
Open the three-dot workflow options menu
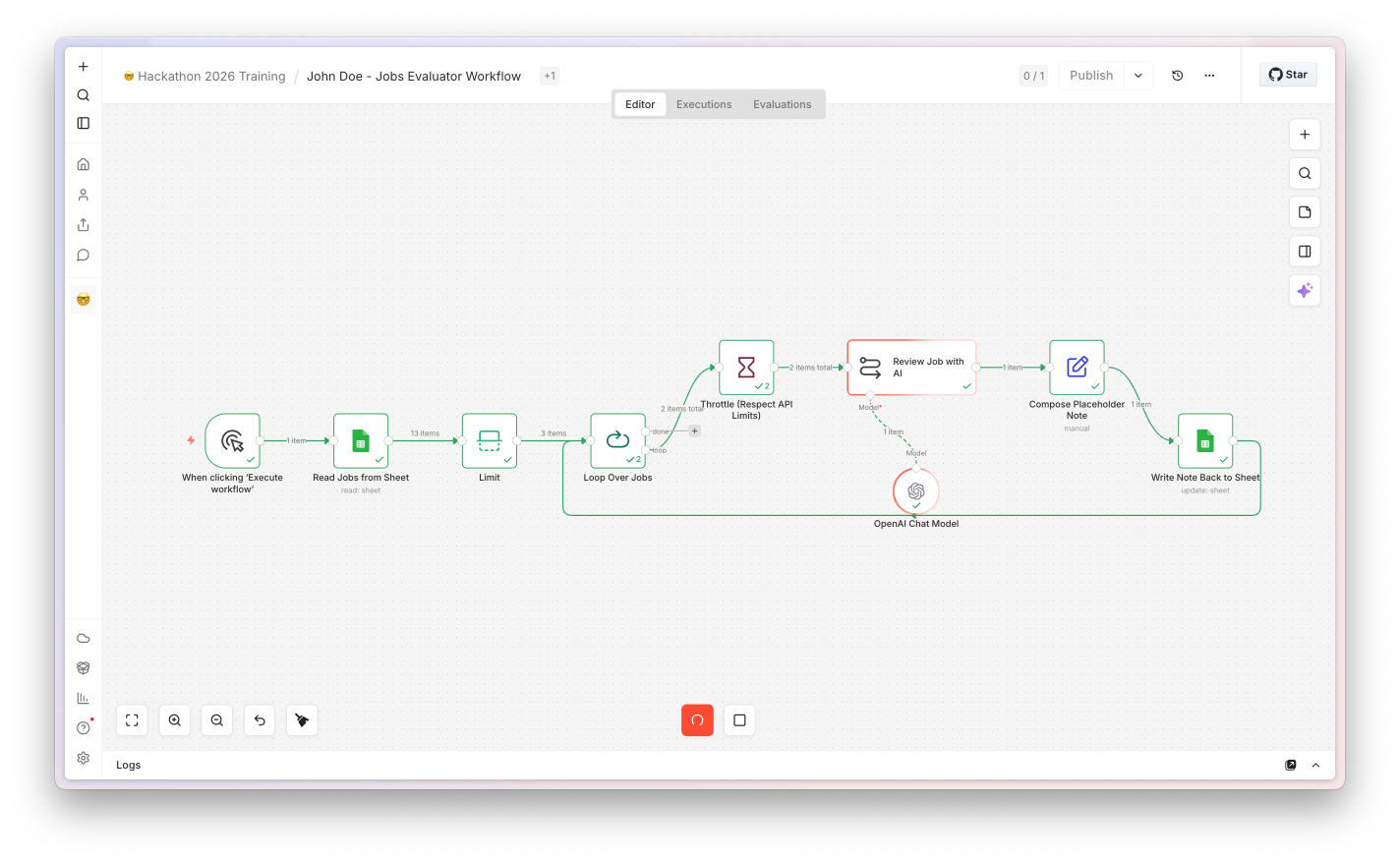(1209, 76)
